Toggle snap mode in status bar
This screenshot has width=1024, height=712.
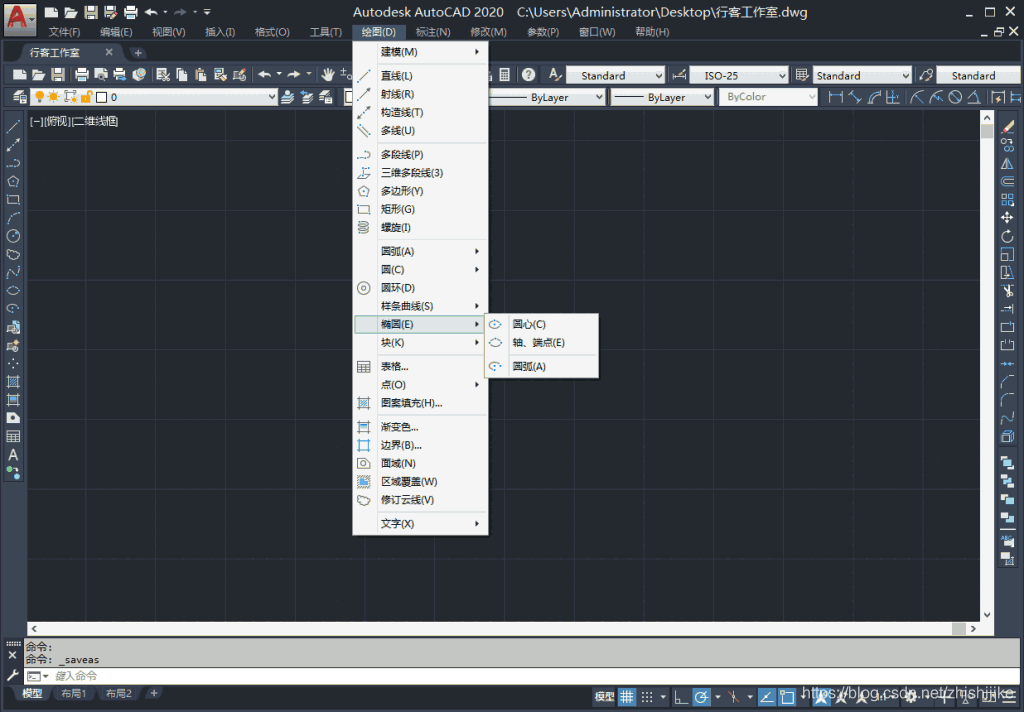click(x=647, y=697)
